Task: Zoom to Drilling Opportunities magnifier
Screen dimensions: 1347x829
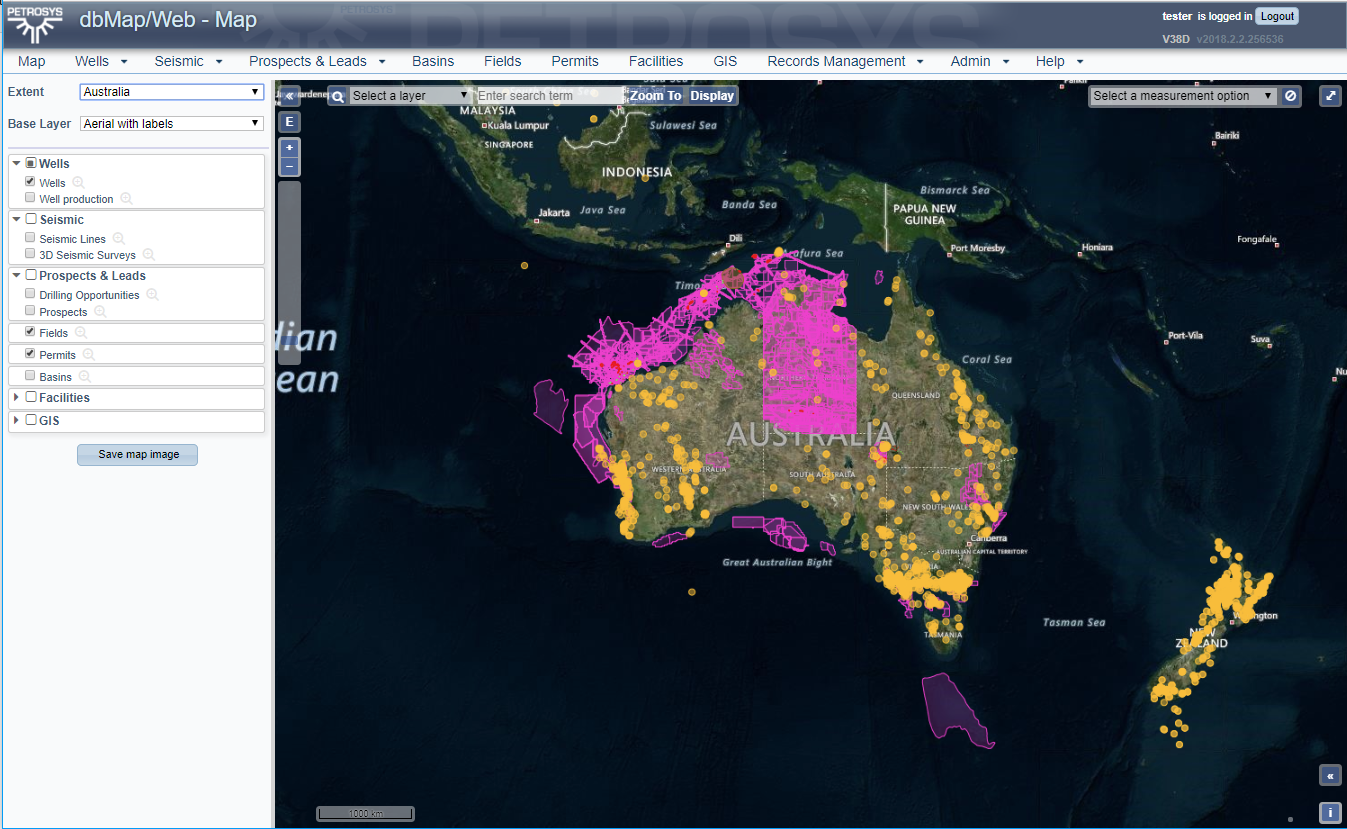Action: pos(152,295)
